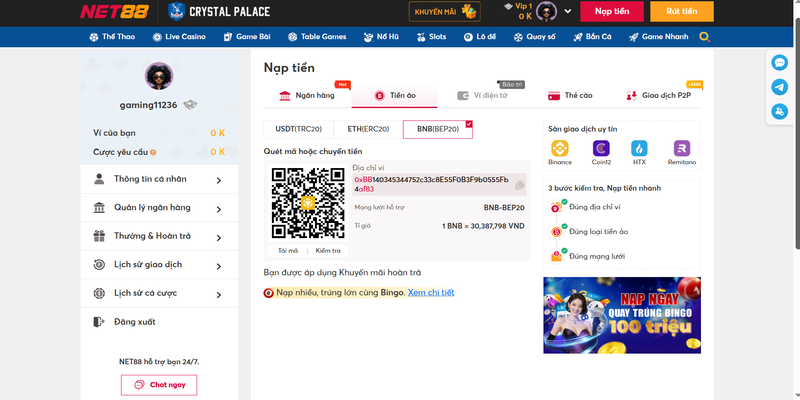Open the Game Bài menu
800x400 pixels.
click(247, 37)
